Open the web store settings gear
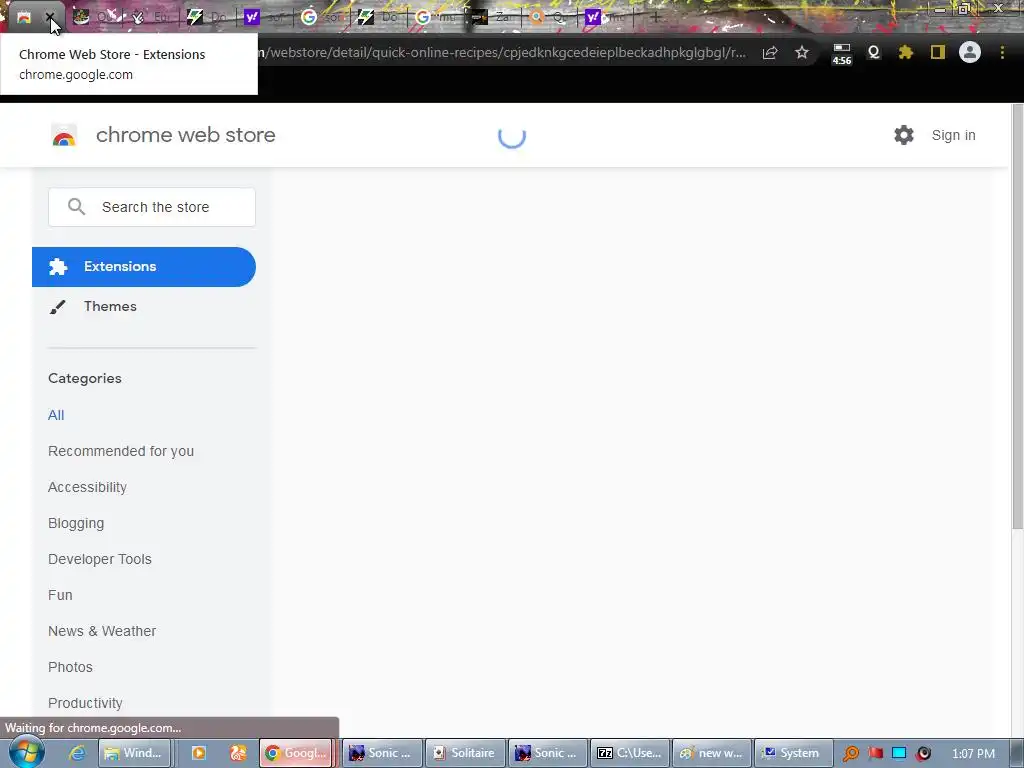Screen dimensions: 1024x768 [x=904, y=135]
